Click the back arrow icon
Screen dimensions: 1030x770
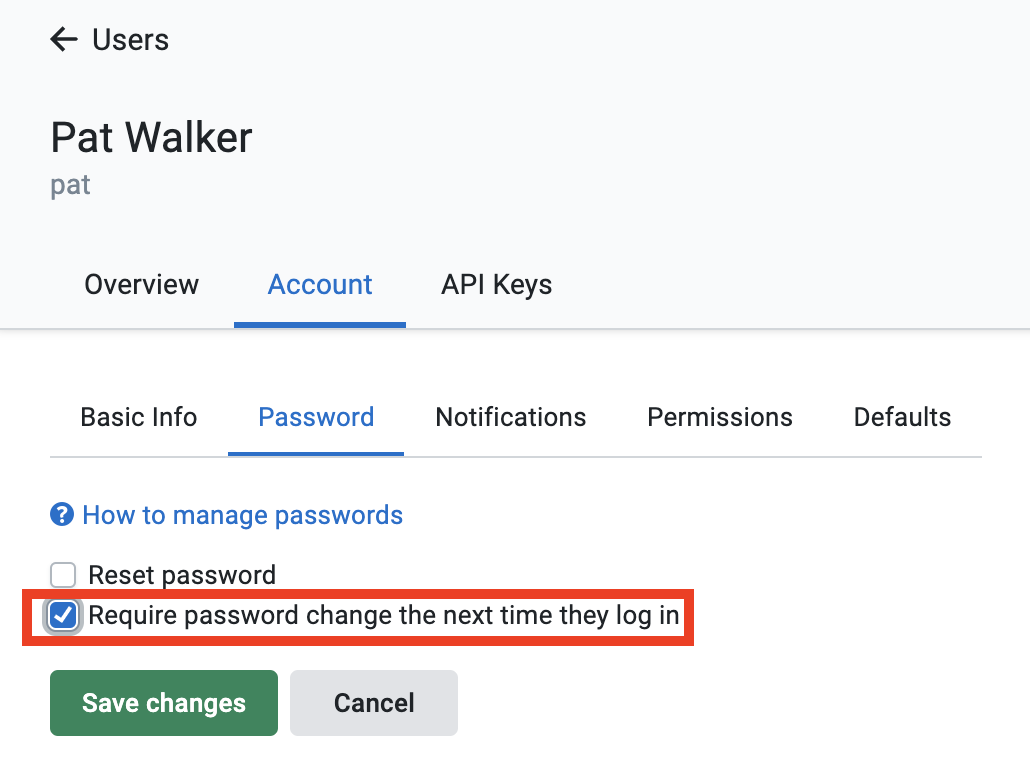[63, 39]
